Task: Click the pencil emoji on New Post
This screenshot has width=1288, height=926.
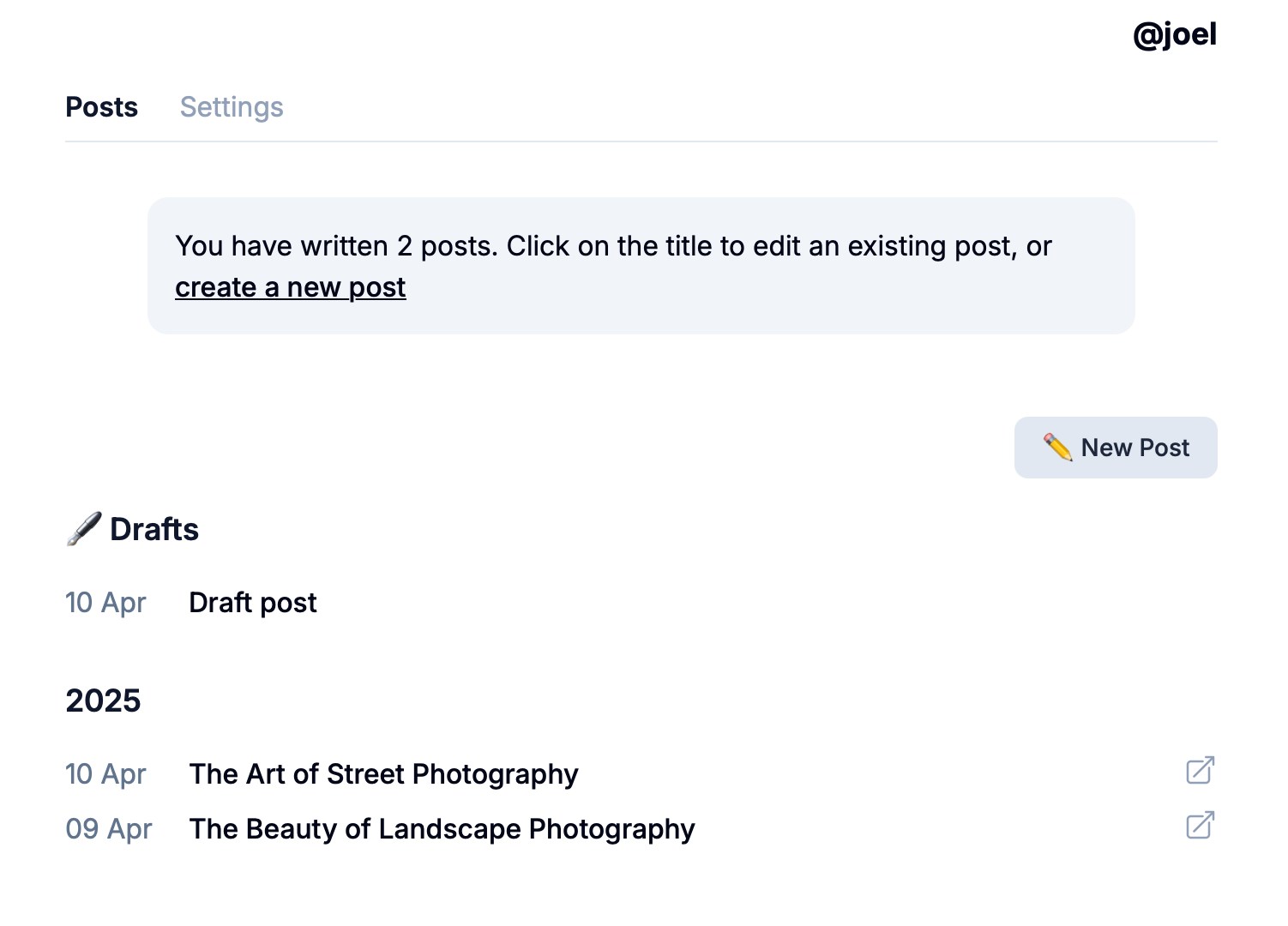Action: (x=1057, y=448)
